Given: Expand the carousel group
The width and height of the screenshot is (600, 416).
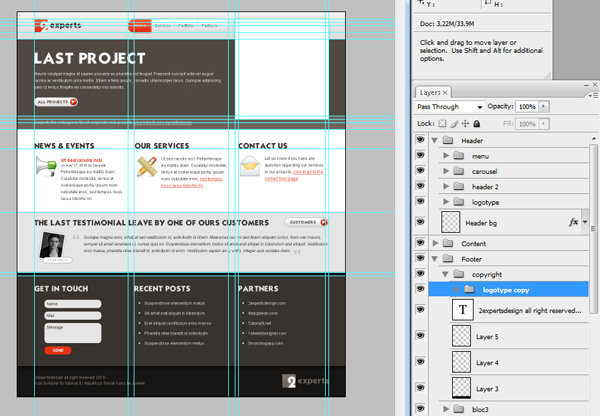Looking at the screenshot, I should coord(446,171).
